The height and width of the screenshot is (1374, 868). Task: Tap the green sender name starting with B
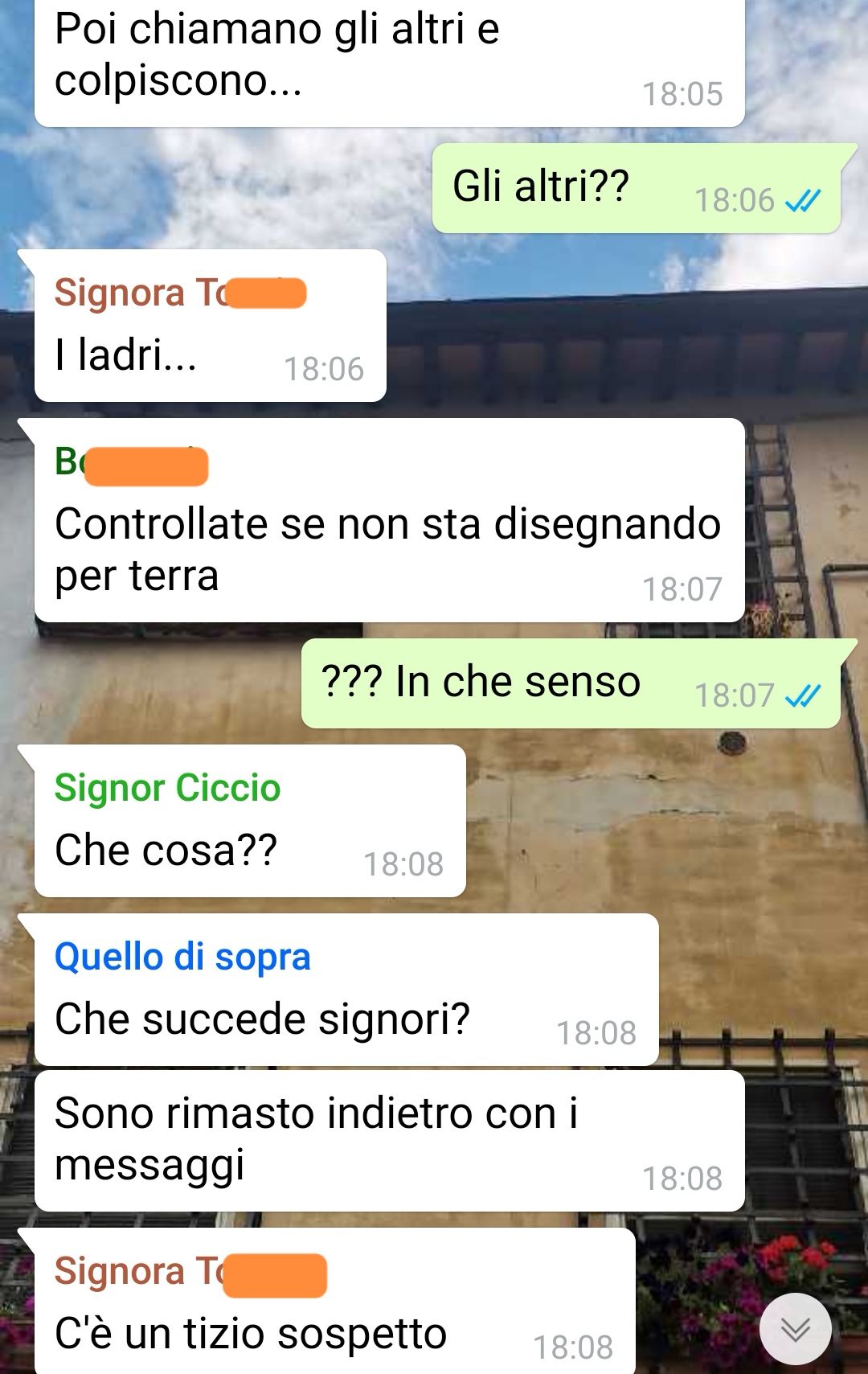pyautogui.click(x=131, y=464)
